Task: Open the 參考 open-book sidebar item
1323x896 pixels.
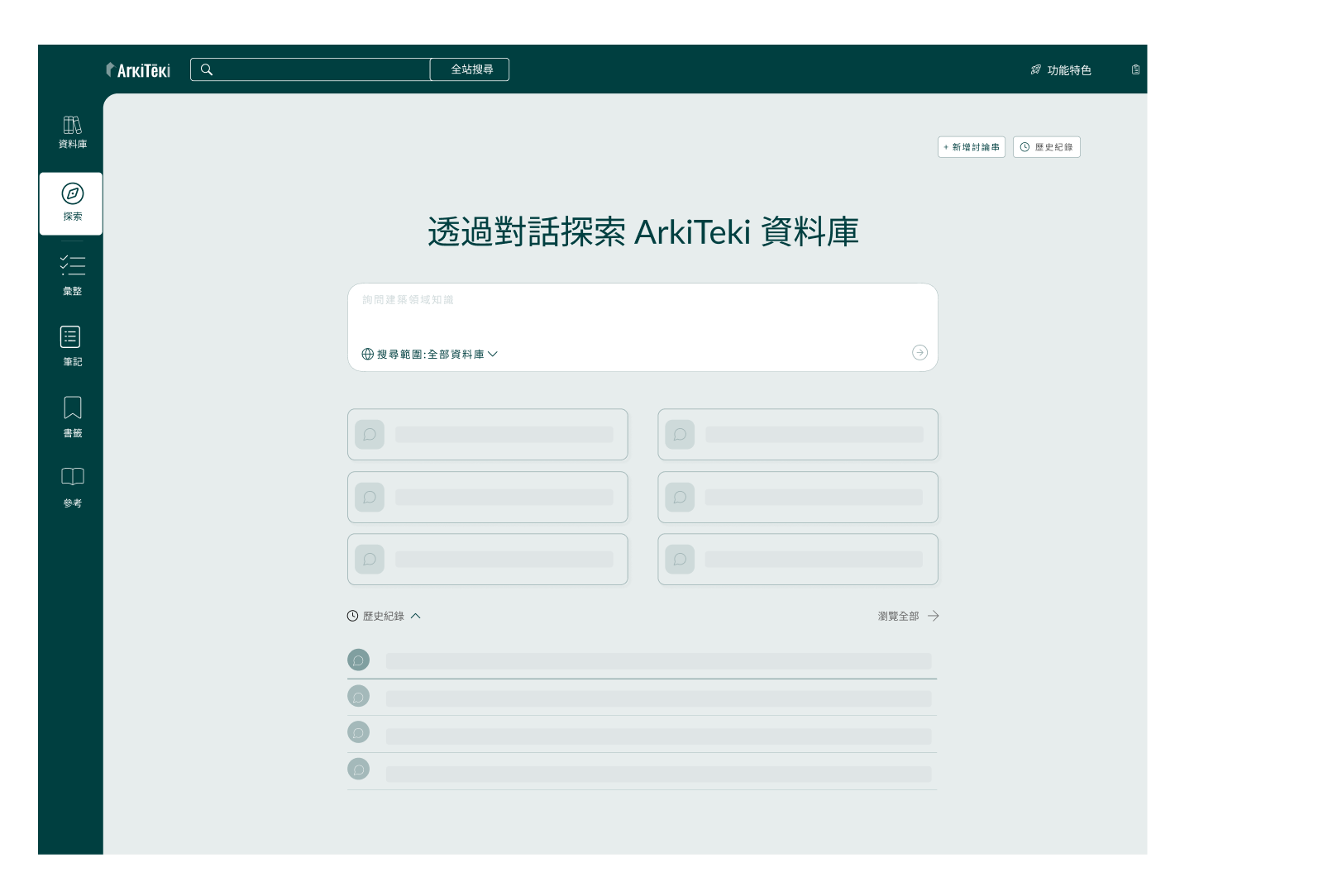Action: 73,487
